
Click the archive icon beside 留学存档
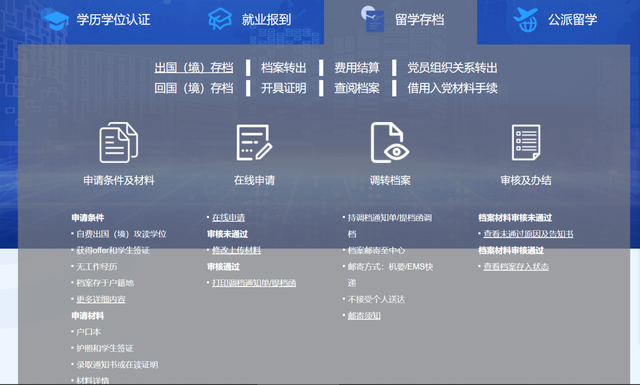(373, 19)
